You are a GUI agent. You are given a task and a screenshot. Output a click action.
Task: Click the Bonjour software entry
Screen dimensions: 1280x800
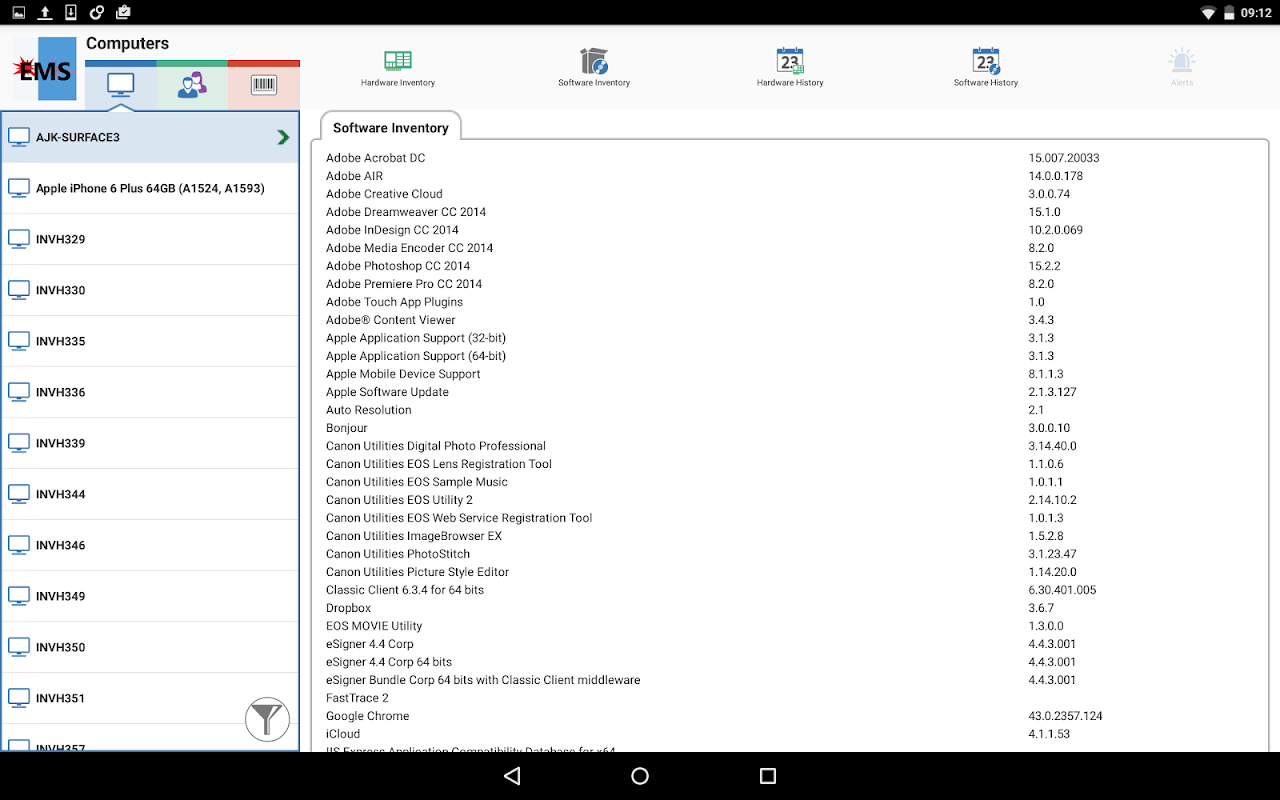coord(347,428)
